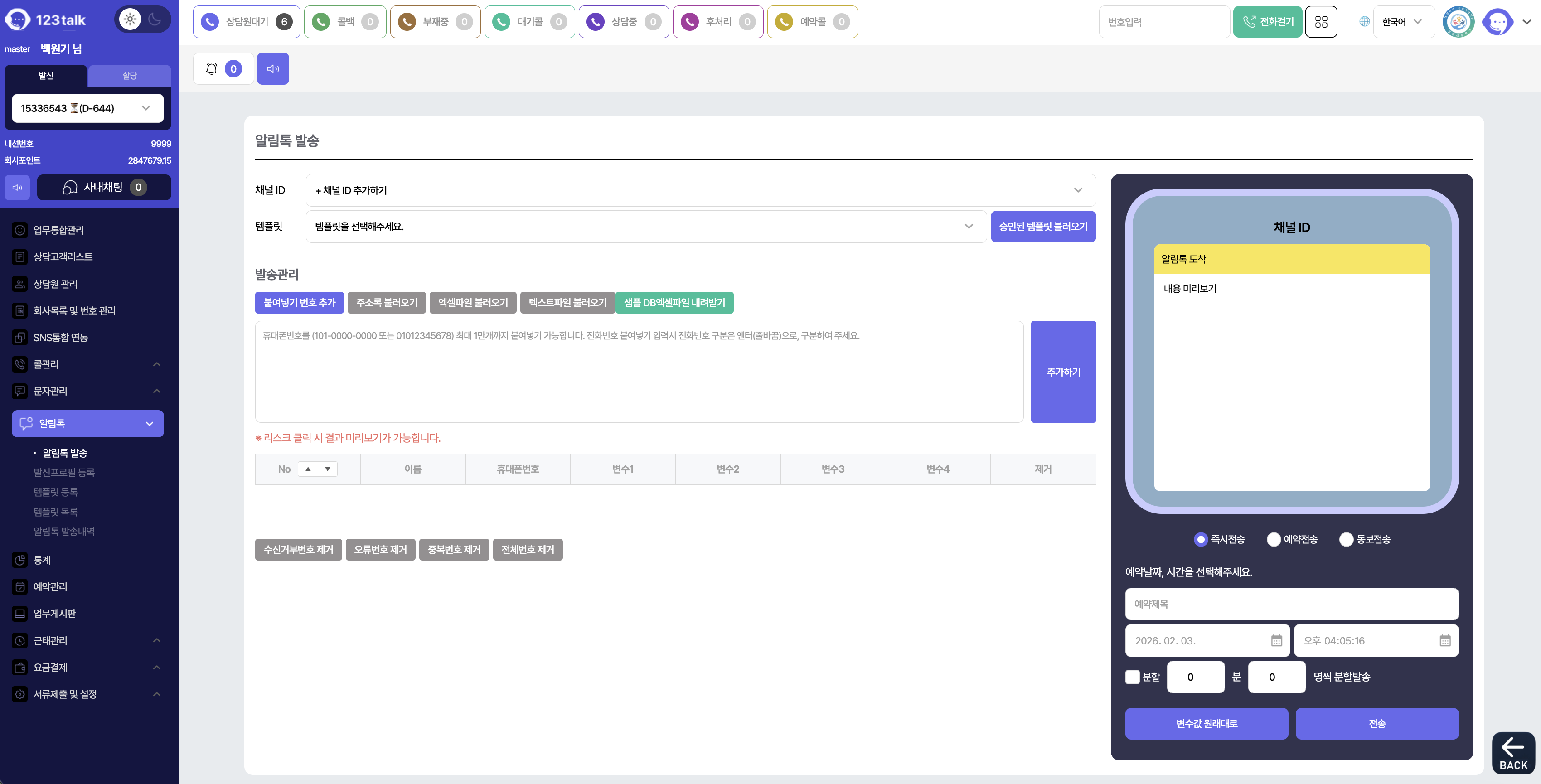Enable the 분할 checkbox
1541x784 pixels.
pyautogui.click(x=1133, y=677)
